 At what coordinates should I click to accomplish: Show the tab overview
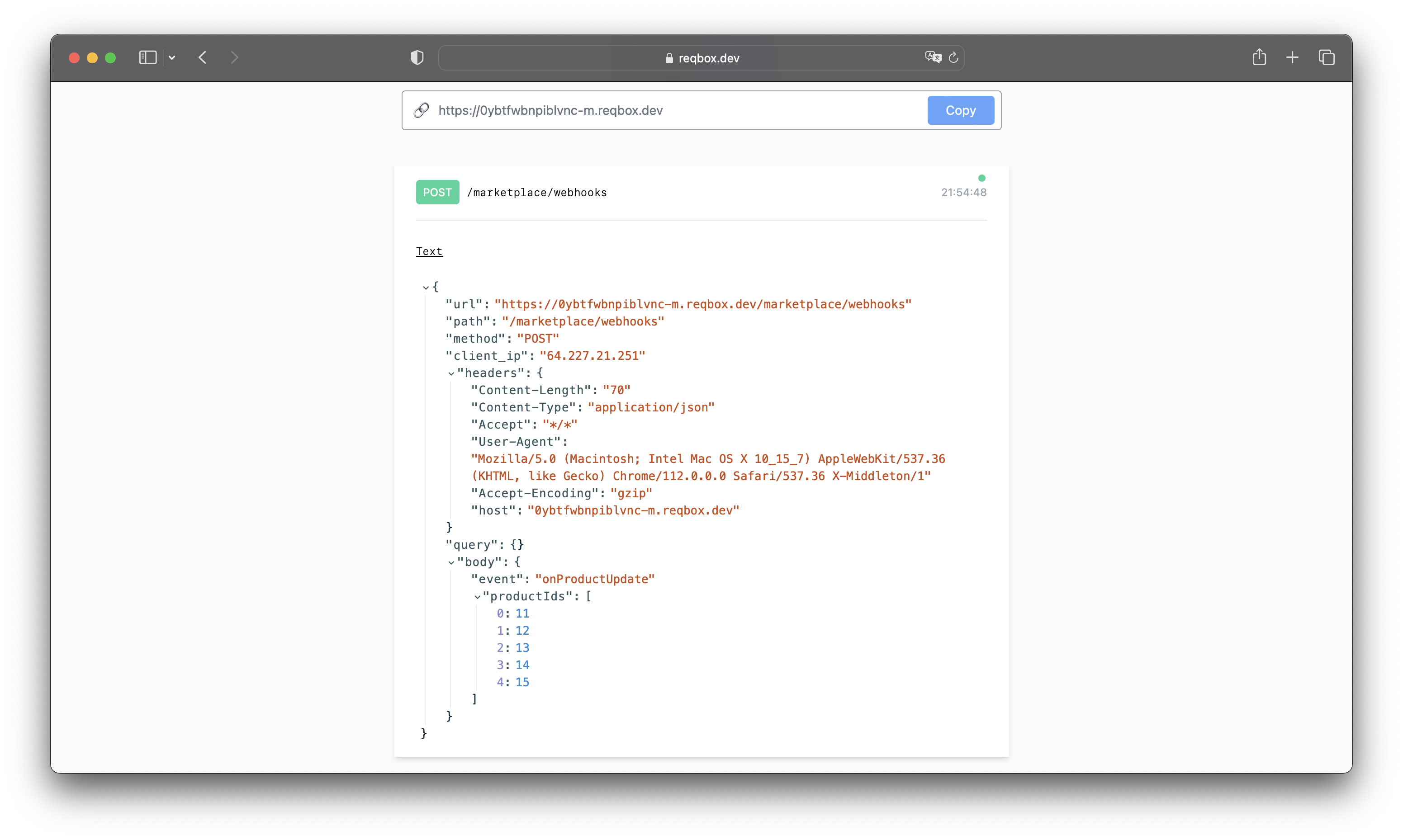(x=1327, y=58)
